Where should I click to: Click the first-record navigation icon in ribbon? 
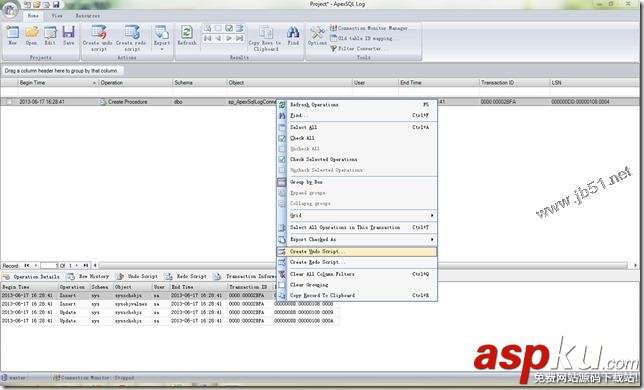tap(207, 38)
